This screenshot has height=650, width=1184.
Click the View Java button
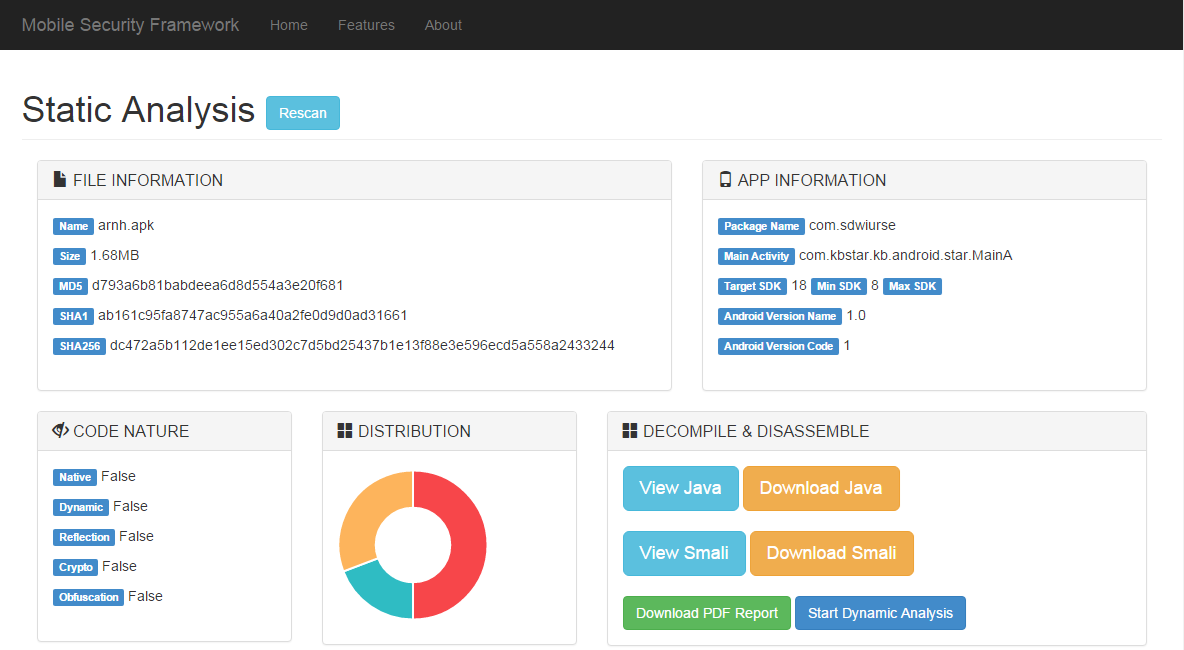tap(680, 488)
